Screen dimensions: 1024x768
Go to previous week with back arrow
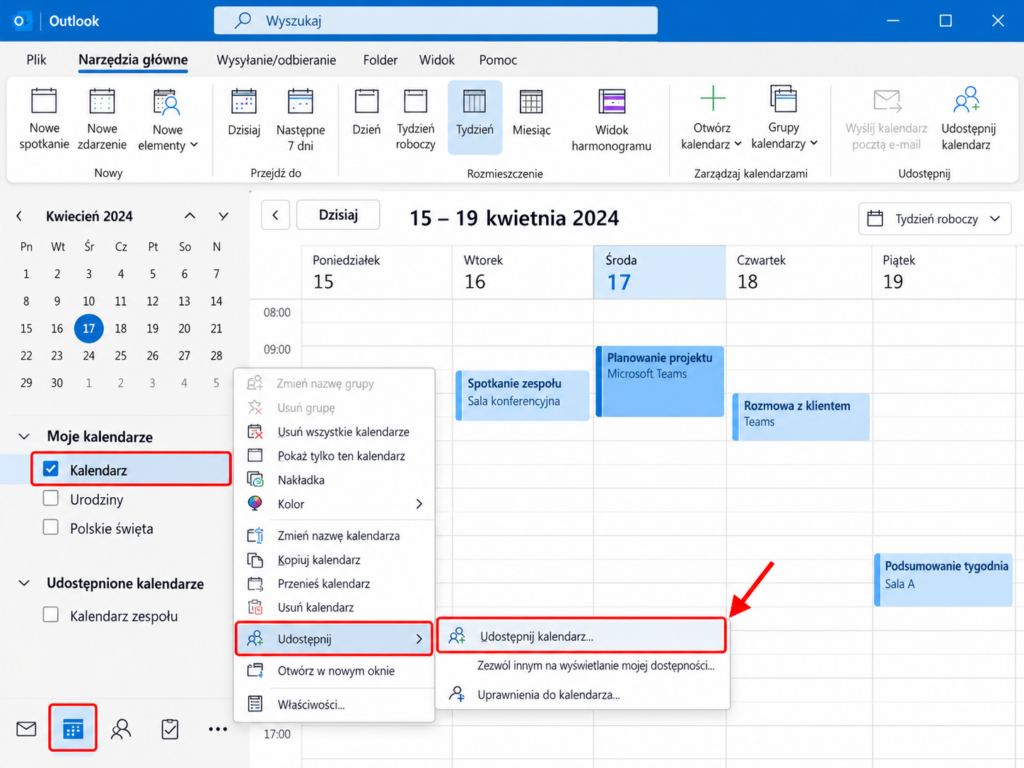point(276,216)
